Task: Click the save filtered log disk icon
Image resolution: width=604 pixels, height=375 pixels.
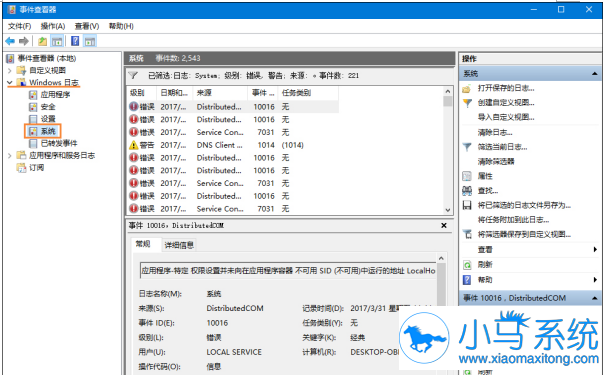Action: click(467, 206)
